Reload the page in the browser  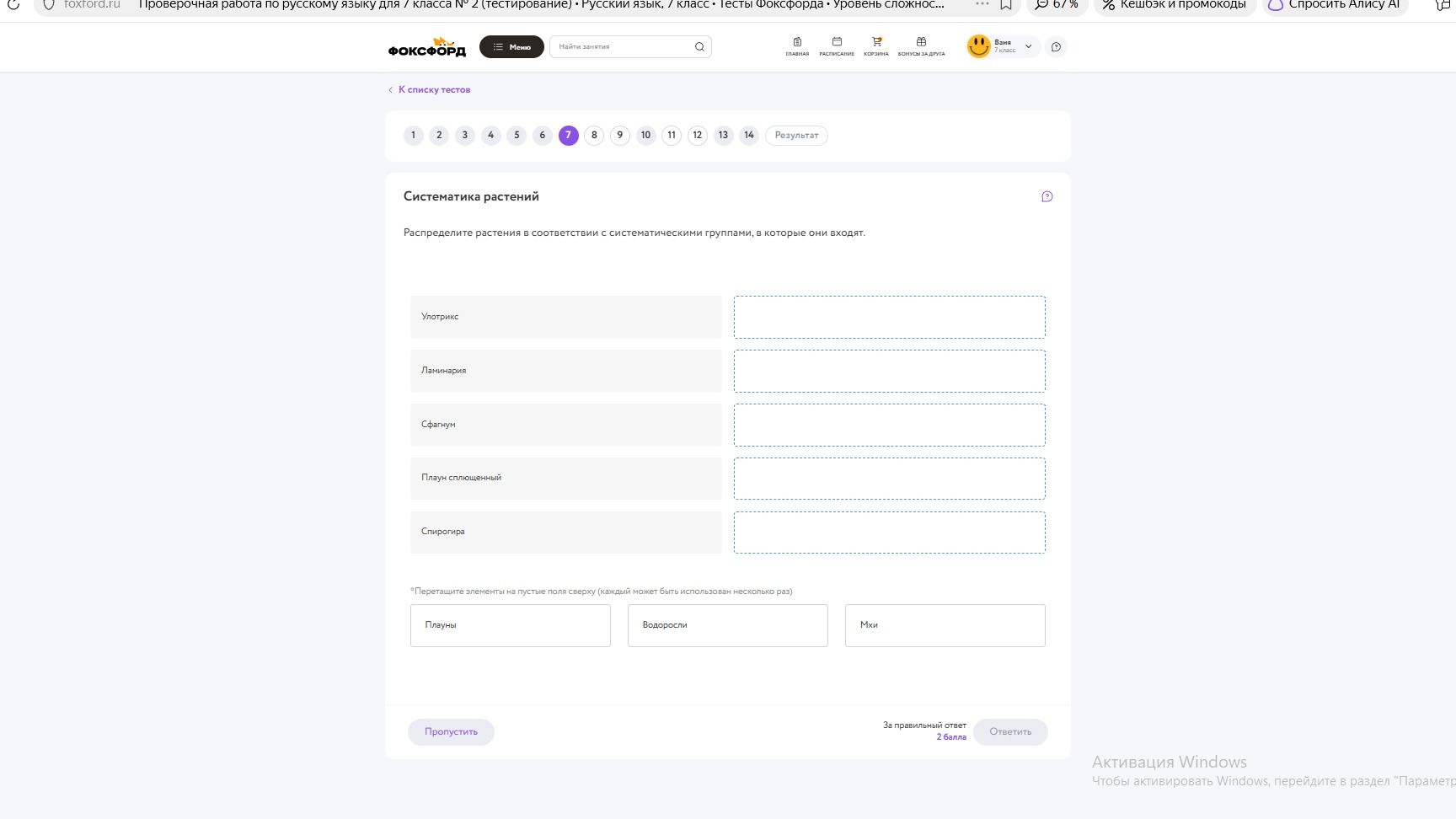click(x=13, y=4)
